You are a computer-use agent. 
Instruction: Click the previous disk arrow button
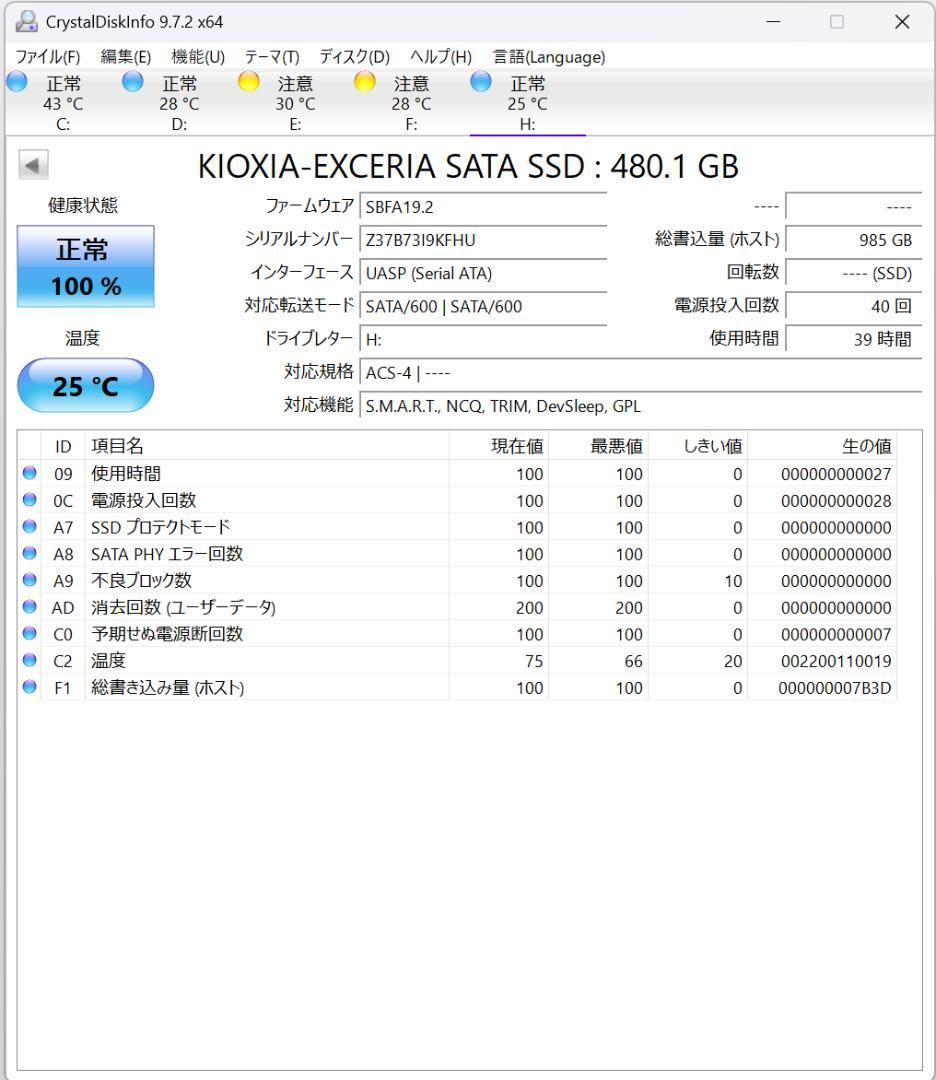pyautogui.click(x=32, y=165)
